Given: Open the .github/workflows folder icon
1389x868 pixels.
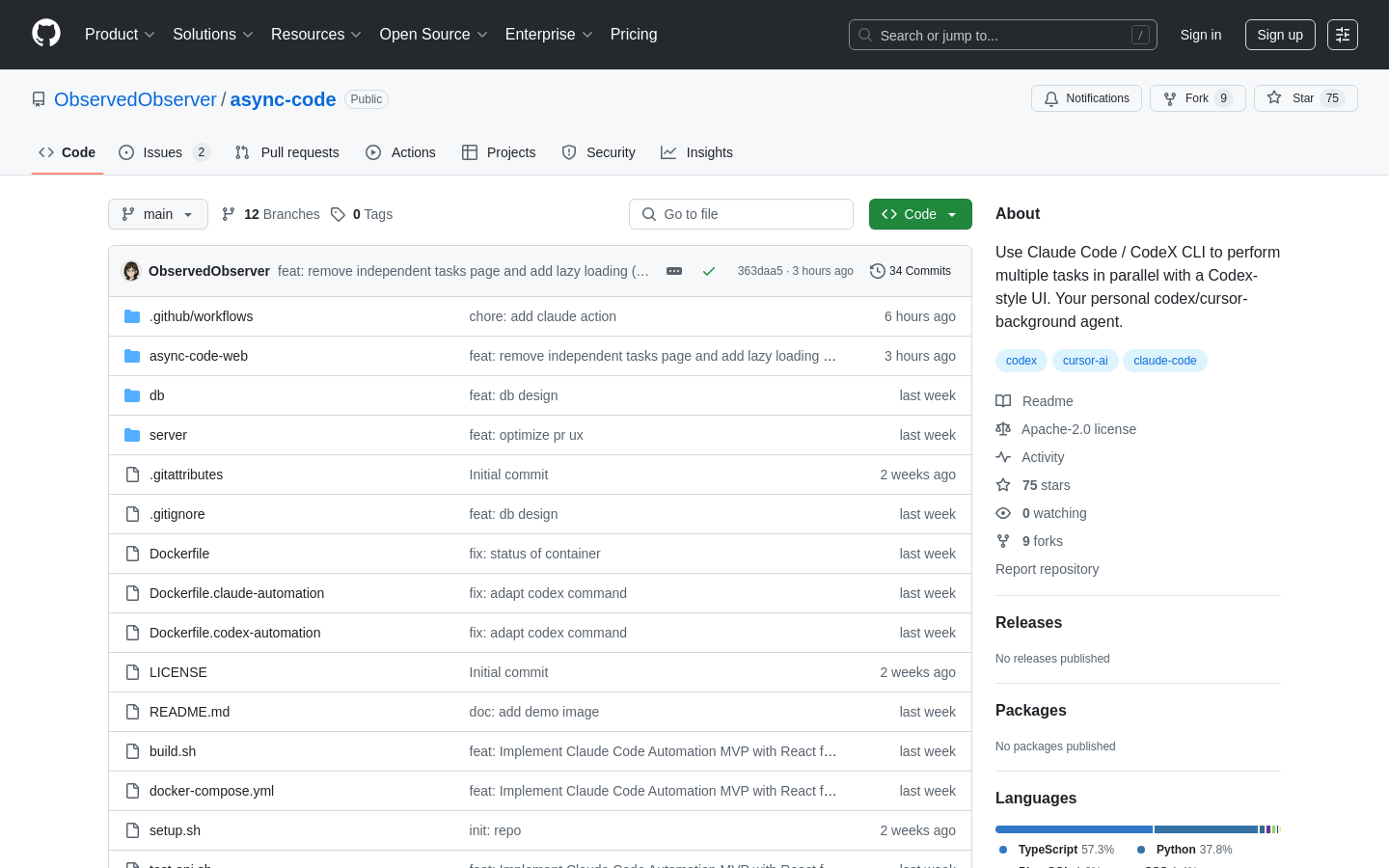Looking at the screenshot, I should point(132,316).
